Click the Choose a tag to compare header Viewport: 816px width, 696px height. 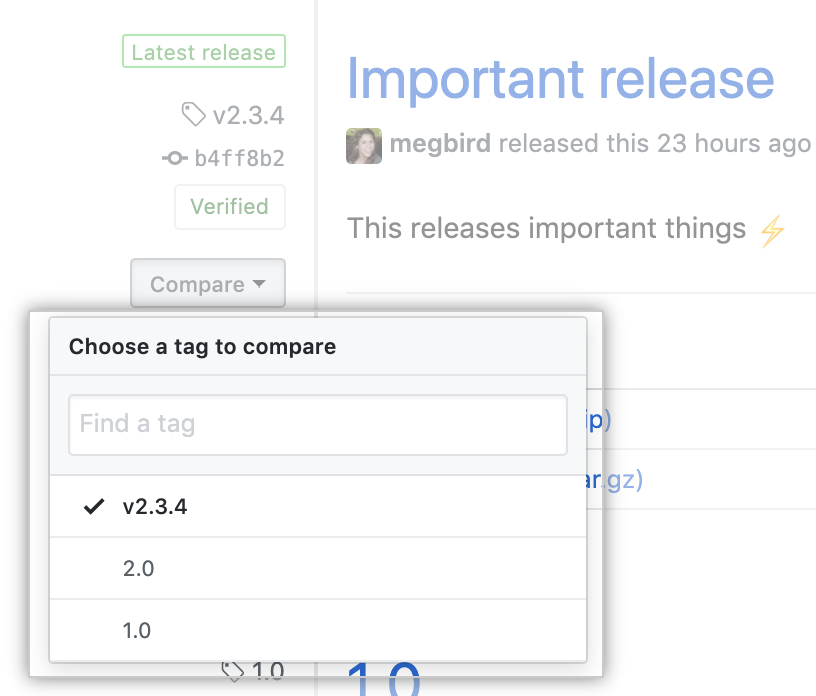[203, 347]
